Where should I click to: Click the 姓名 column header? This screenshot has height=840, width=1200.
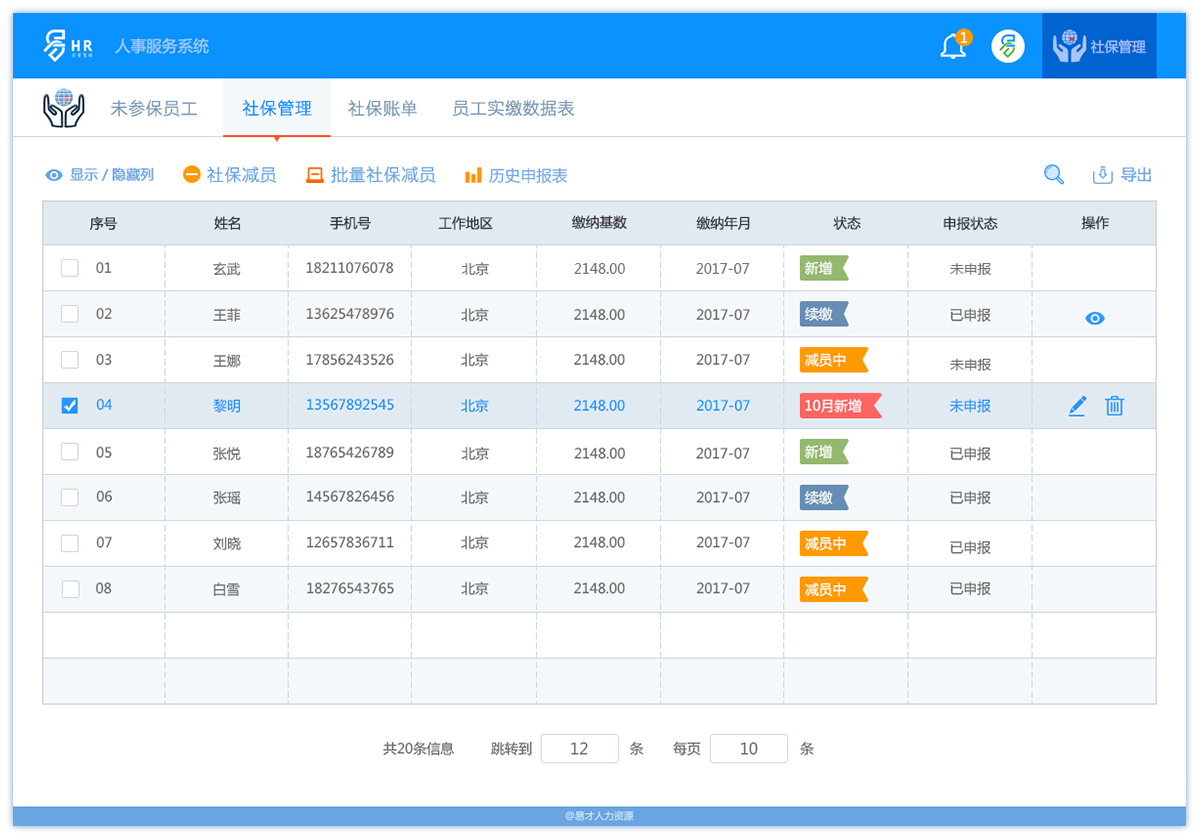227,223
